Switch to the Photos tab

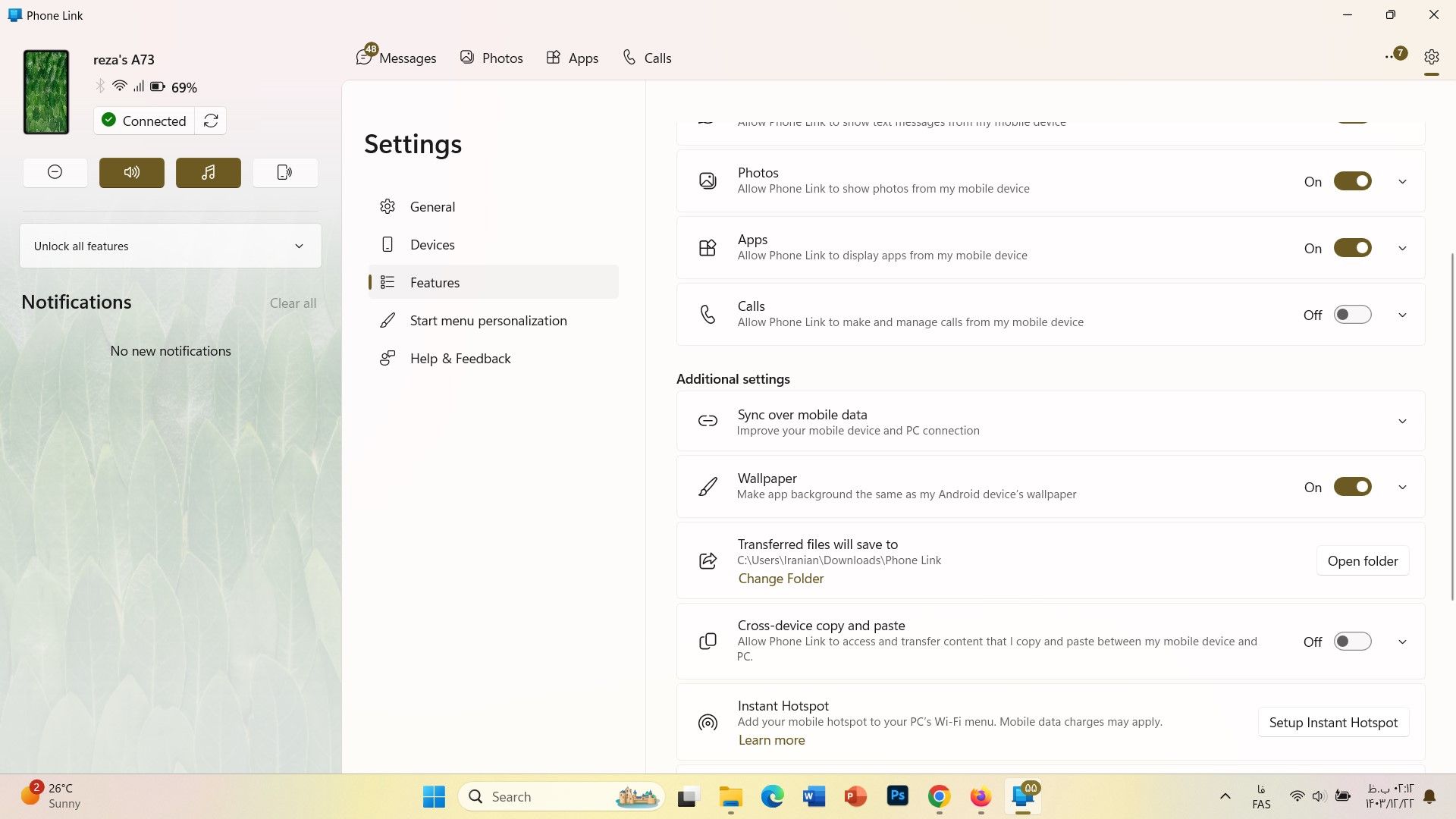[491, 58]
